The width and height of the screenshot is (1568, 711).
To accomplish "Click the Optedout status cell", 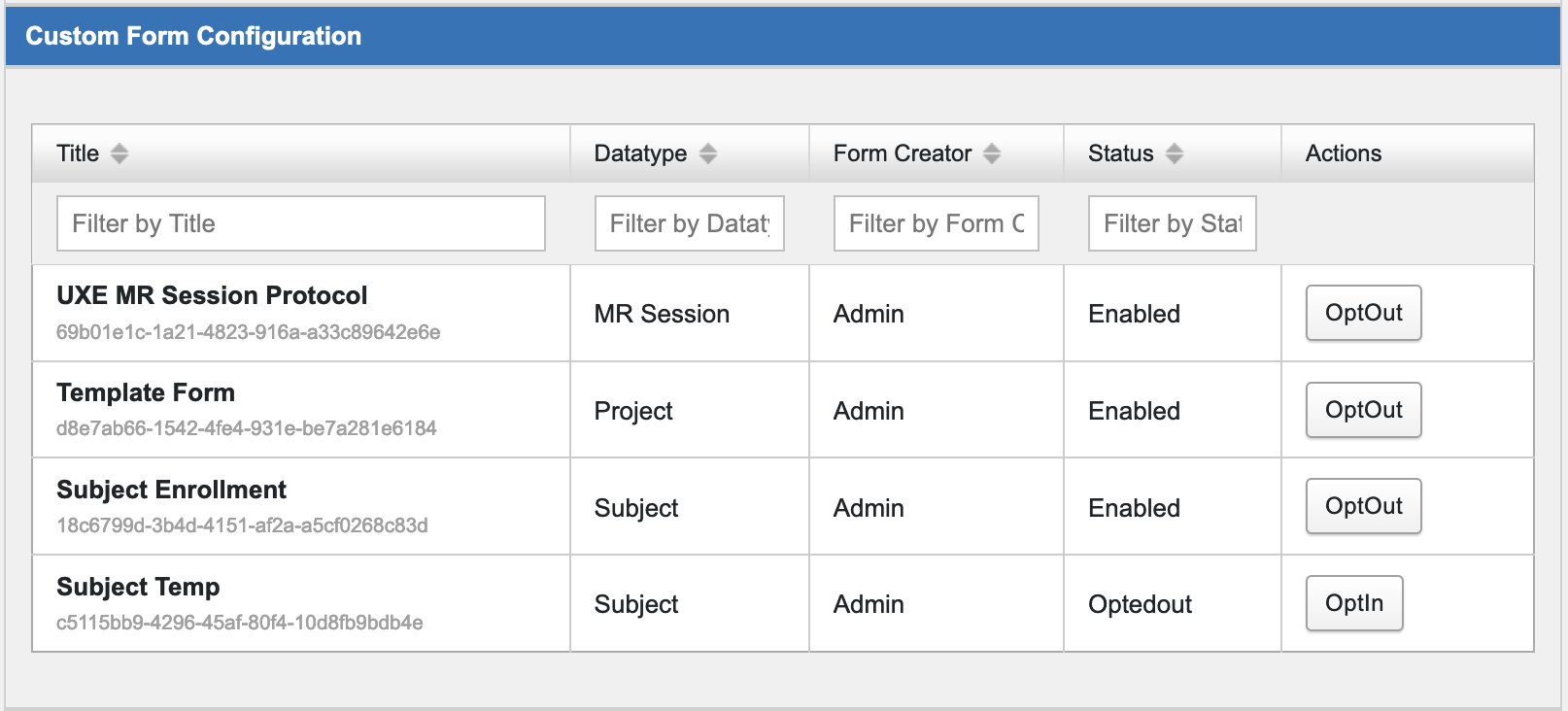I will pyautogui.click(x=1140, y=604).
